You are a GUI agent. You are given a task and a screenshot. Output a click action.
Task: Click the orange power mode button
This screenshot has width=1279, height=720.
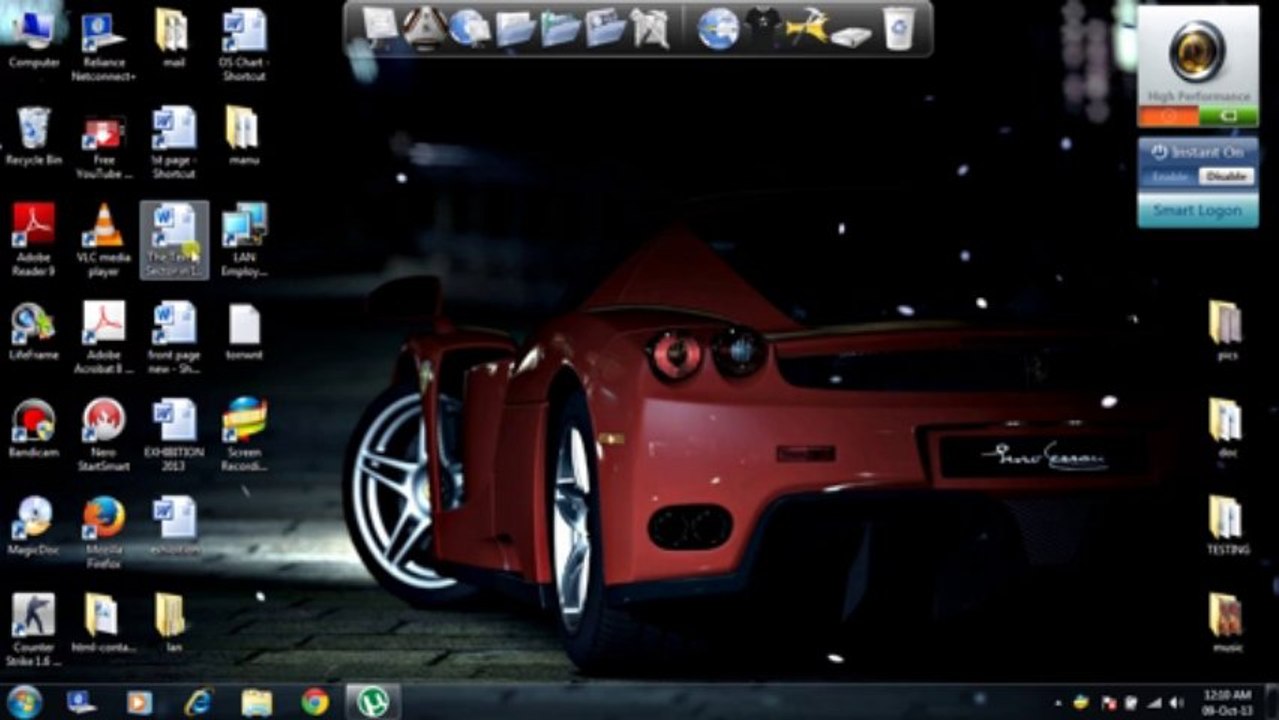coord(1167,117)
